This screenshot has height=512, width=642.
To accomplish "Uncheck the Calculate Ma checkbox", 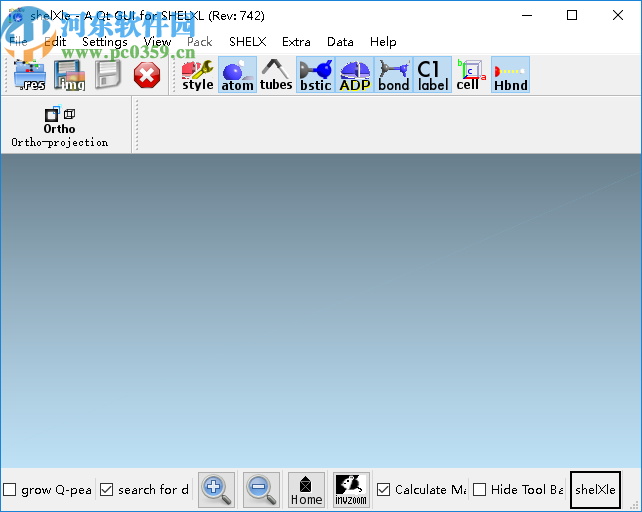I will (x=383, y=489).
